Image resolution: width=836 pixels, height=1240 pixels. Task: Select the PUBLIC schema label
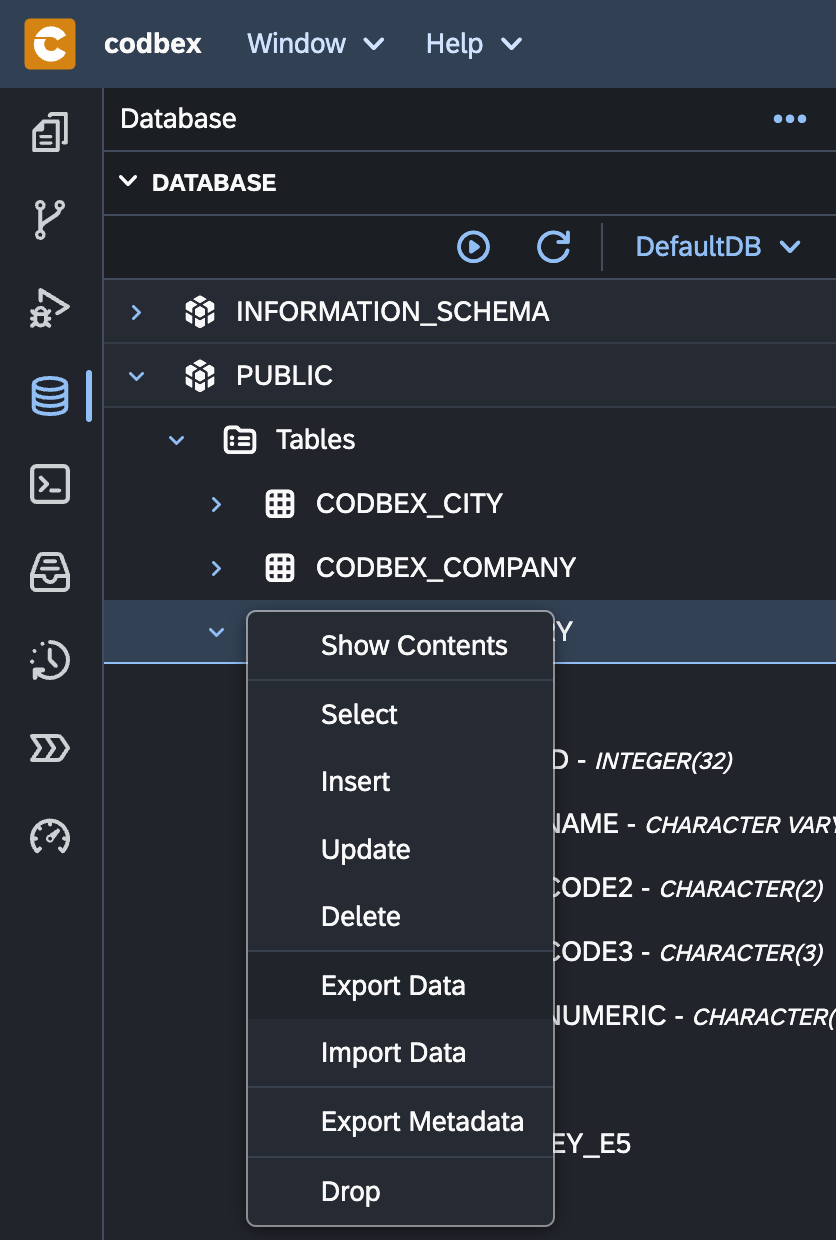tap(284, 376)
